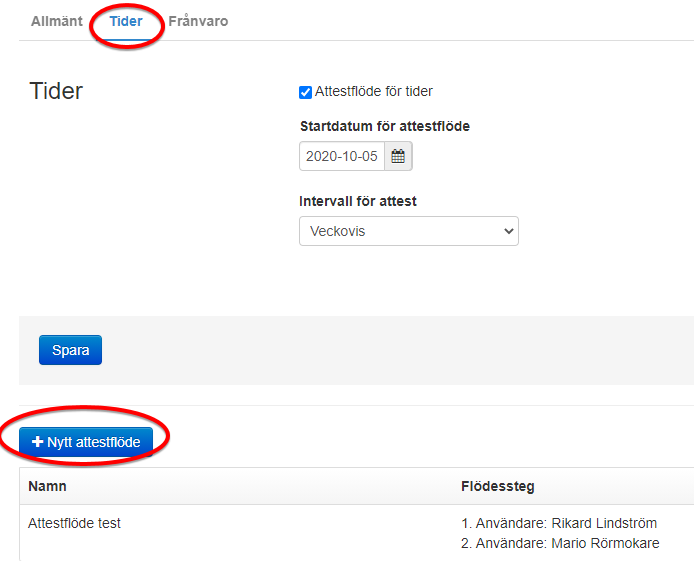
Task: Select the Attestflöde test row name
Action: pyautogui.click(x=74, y=523)
